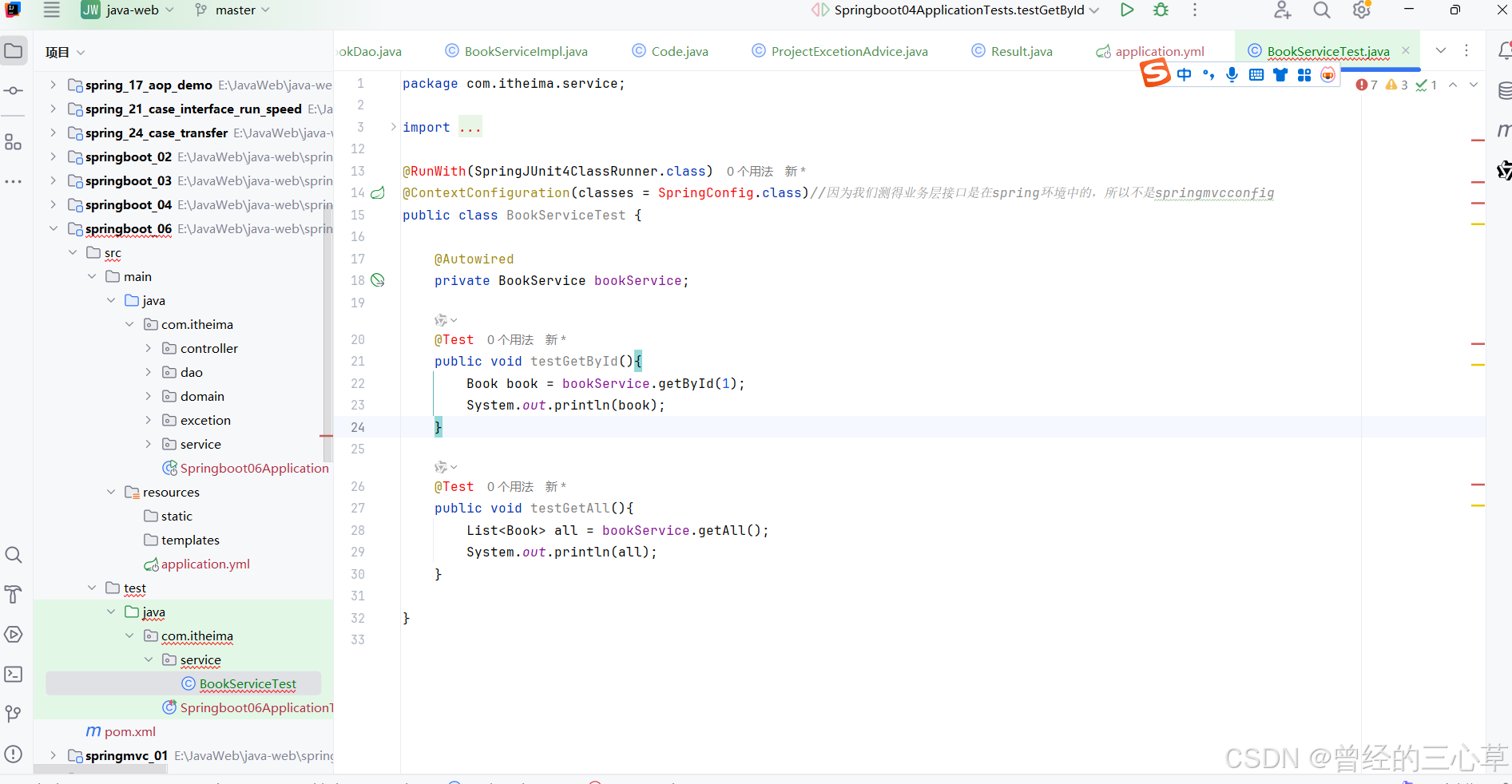Switch to application.yml tab
1512x784 pixels.
pyautogui.click(x=1150, y=51)
